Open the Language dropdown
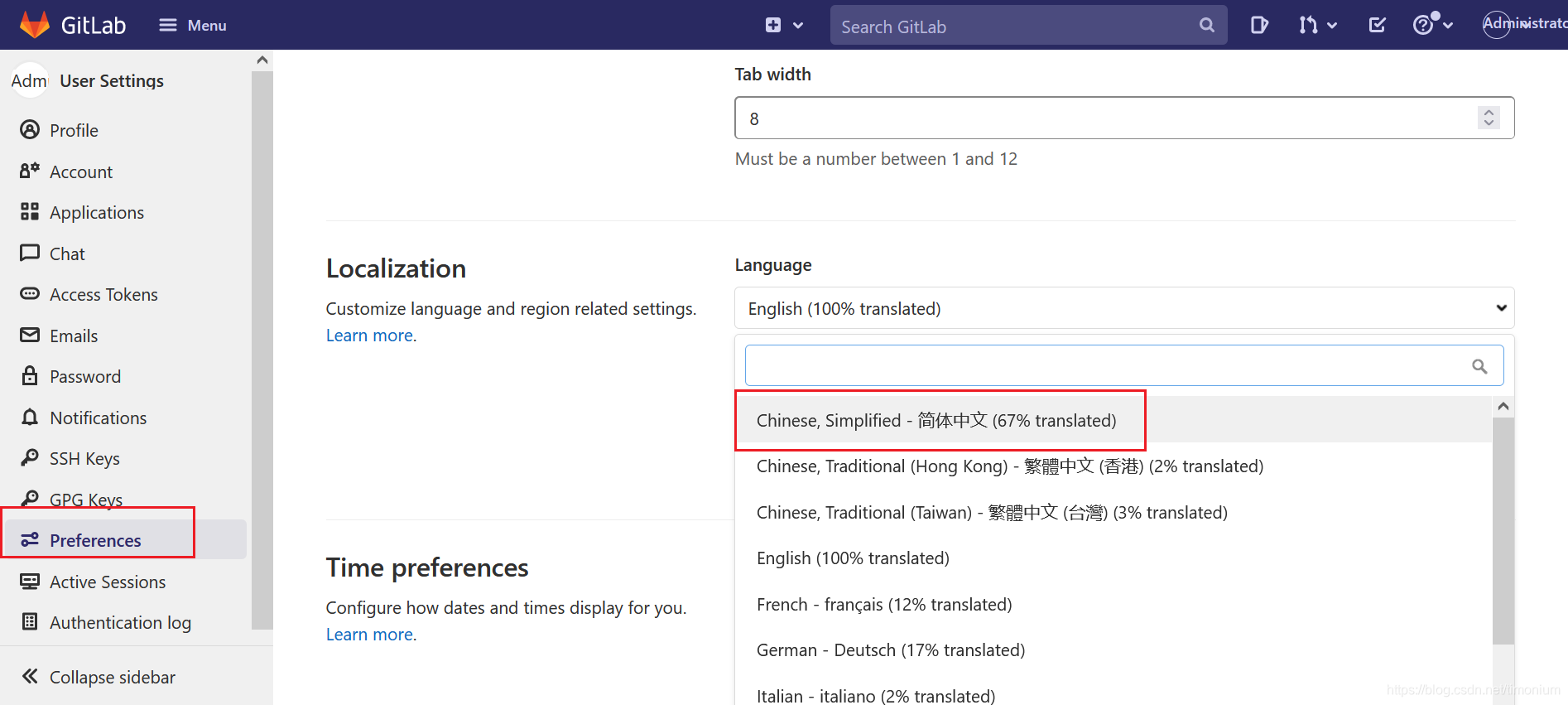The width and height of the screenshot is (1568, 705). pos(1124,308)
